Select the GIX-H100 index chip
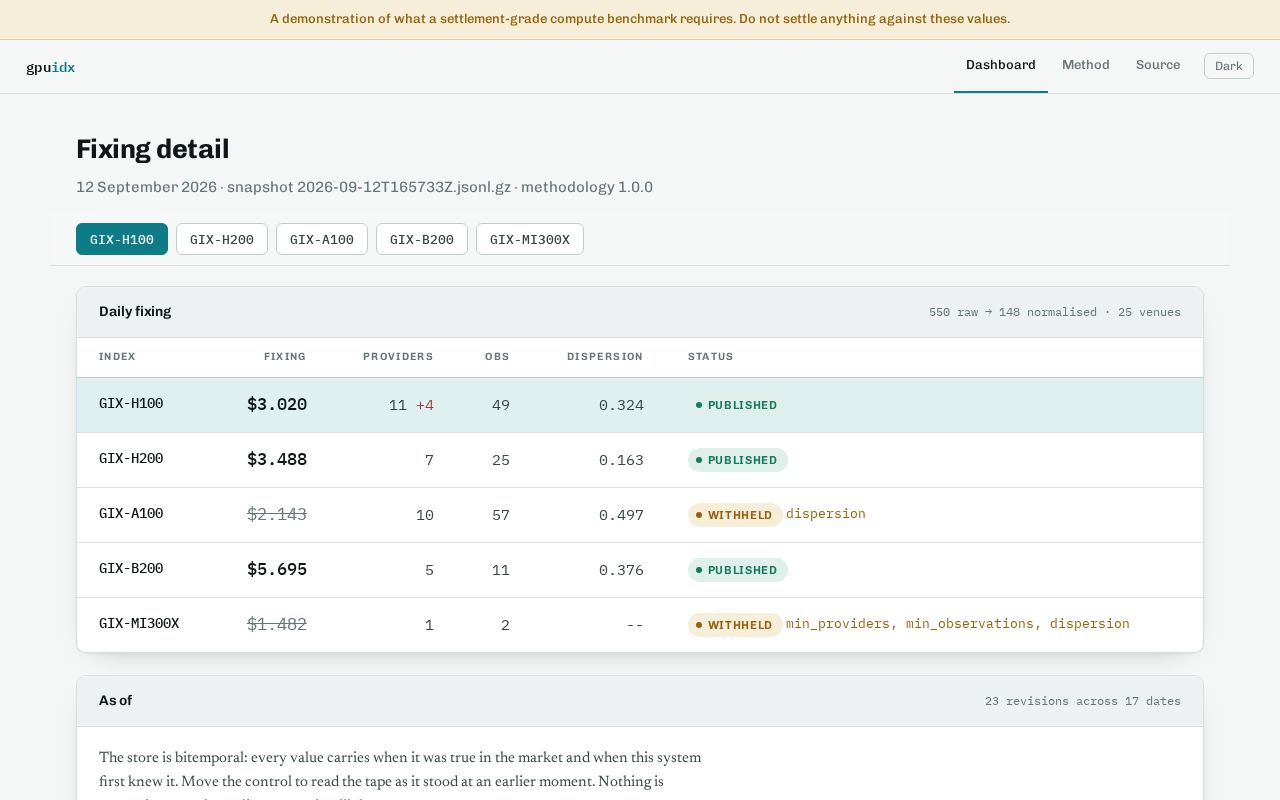The height and width of the screenshot is (800, 1280). click(122, 239)
